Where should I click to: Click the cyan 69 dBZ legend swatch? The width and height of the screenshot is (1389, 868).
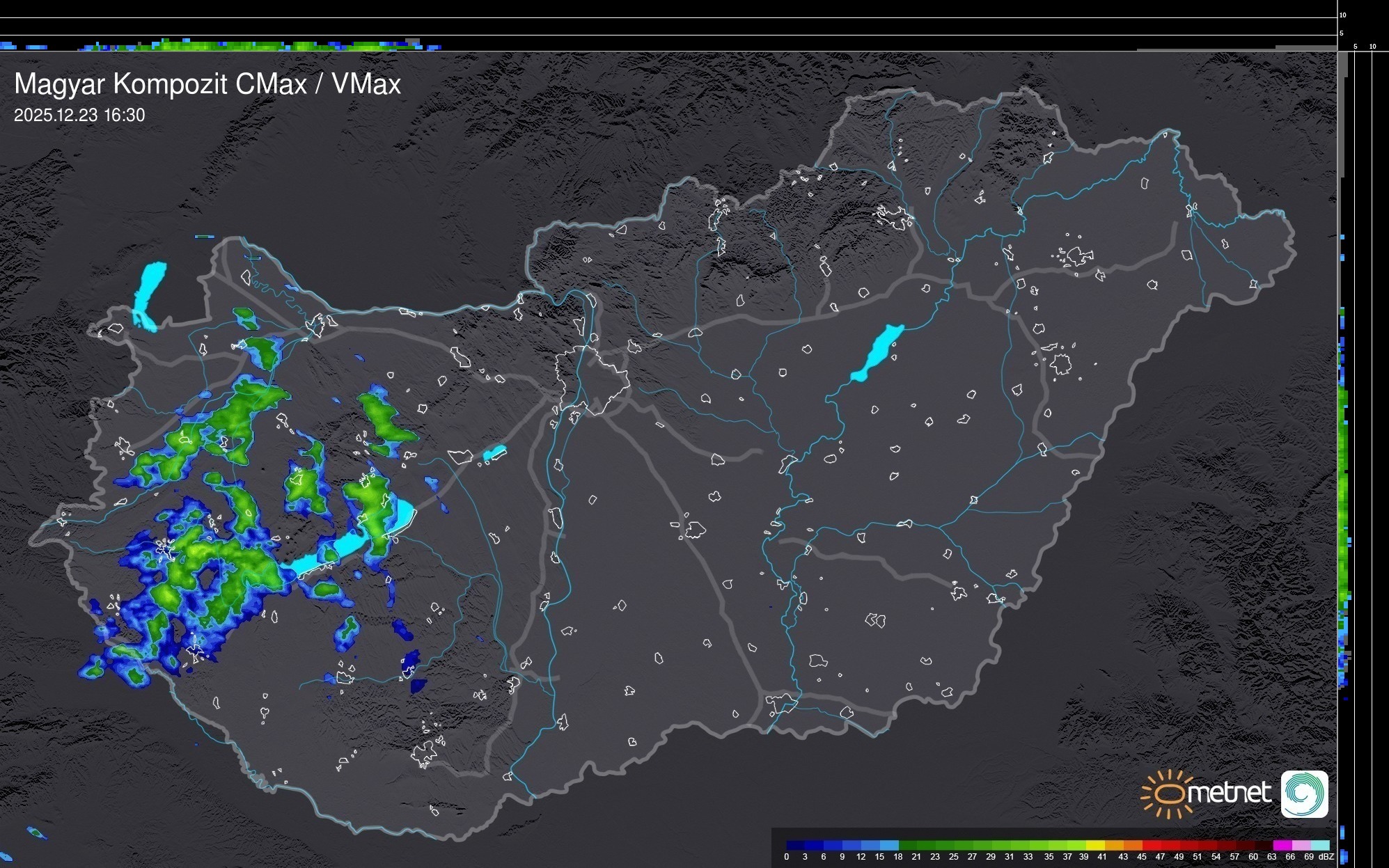[x=1319, y=845]
